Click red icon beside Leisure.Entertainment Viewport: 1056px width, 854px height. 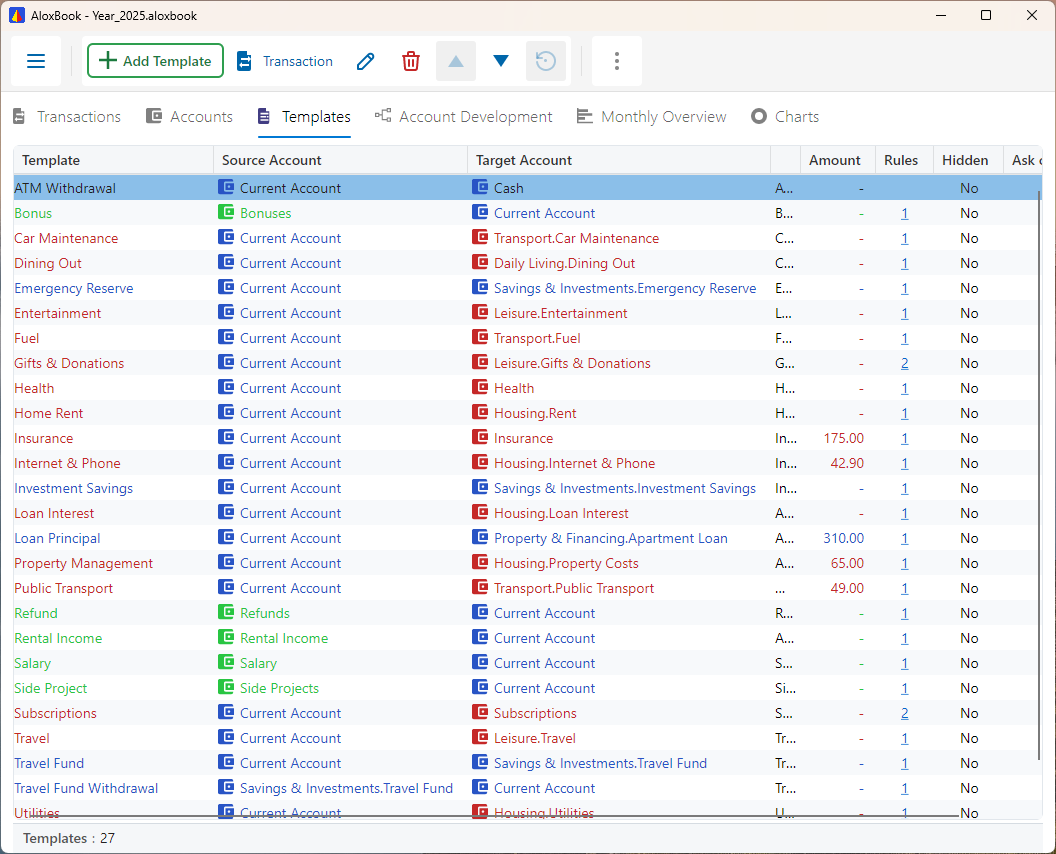[480, 312]
